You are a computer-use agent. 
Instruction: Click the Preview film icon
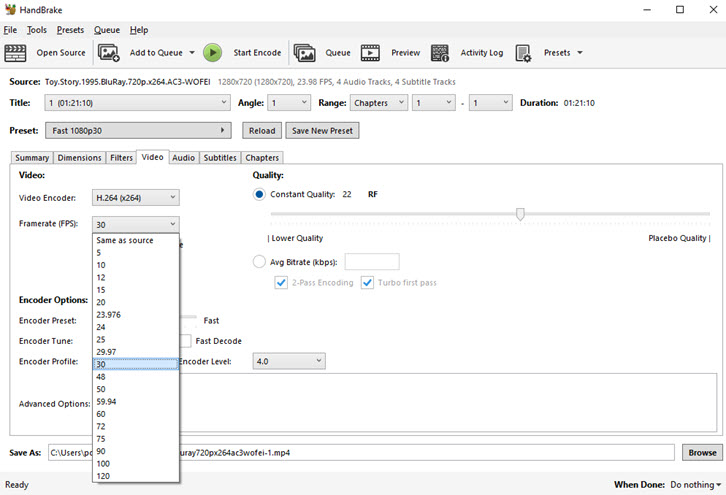[x=371, y=53]
